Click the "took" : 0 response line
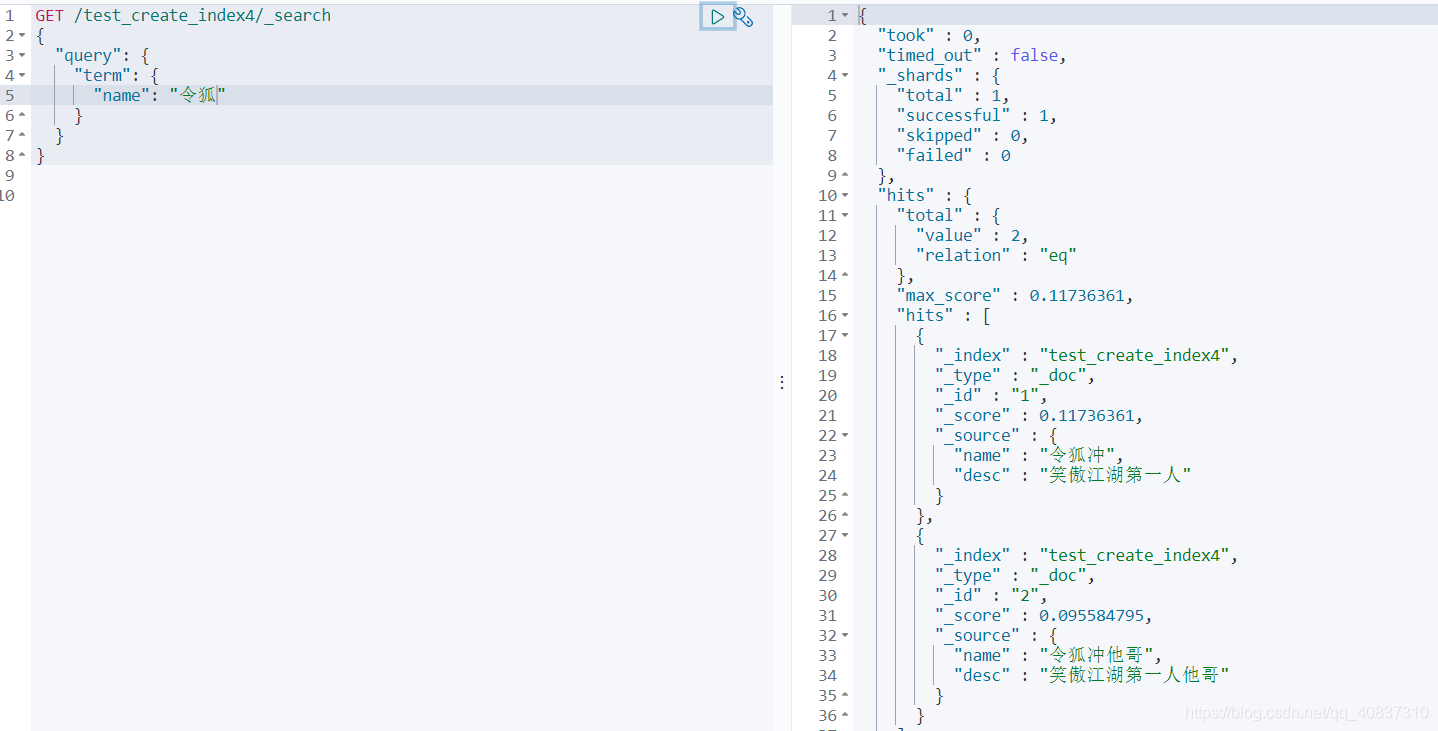1438x731 pixels. [x=929, y=36]
